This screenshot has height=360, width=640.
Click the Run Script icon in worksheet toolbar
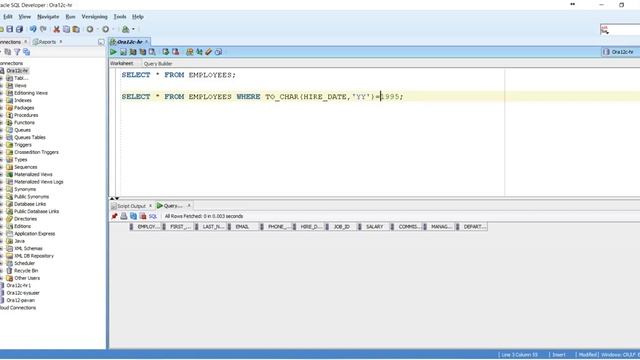pyautogui.click(x=123, y=52)
